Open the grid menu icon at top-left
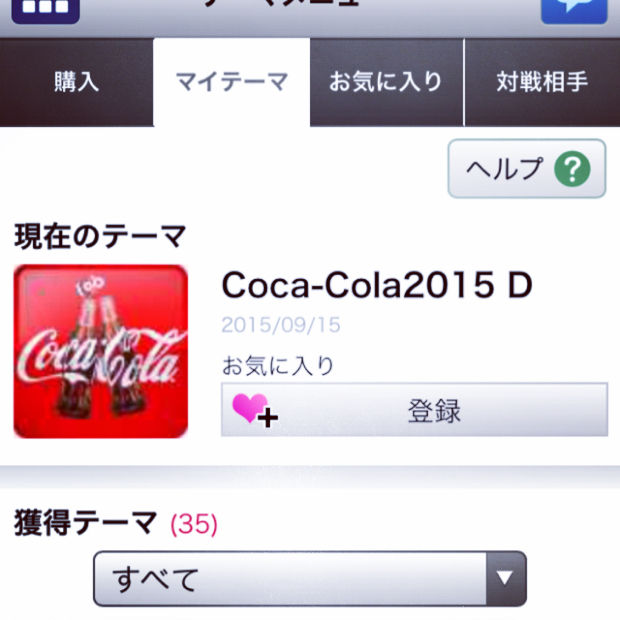Image resolution: width=620 pixels, height=620 pixels. [40, 8]
